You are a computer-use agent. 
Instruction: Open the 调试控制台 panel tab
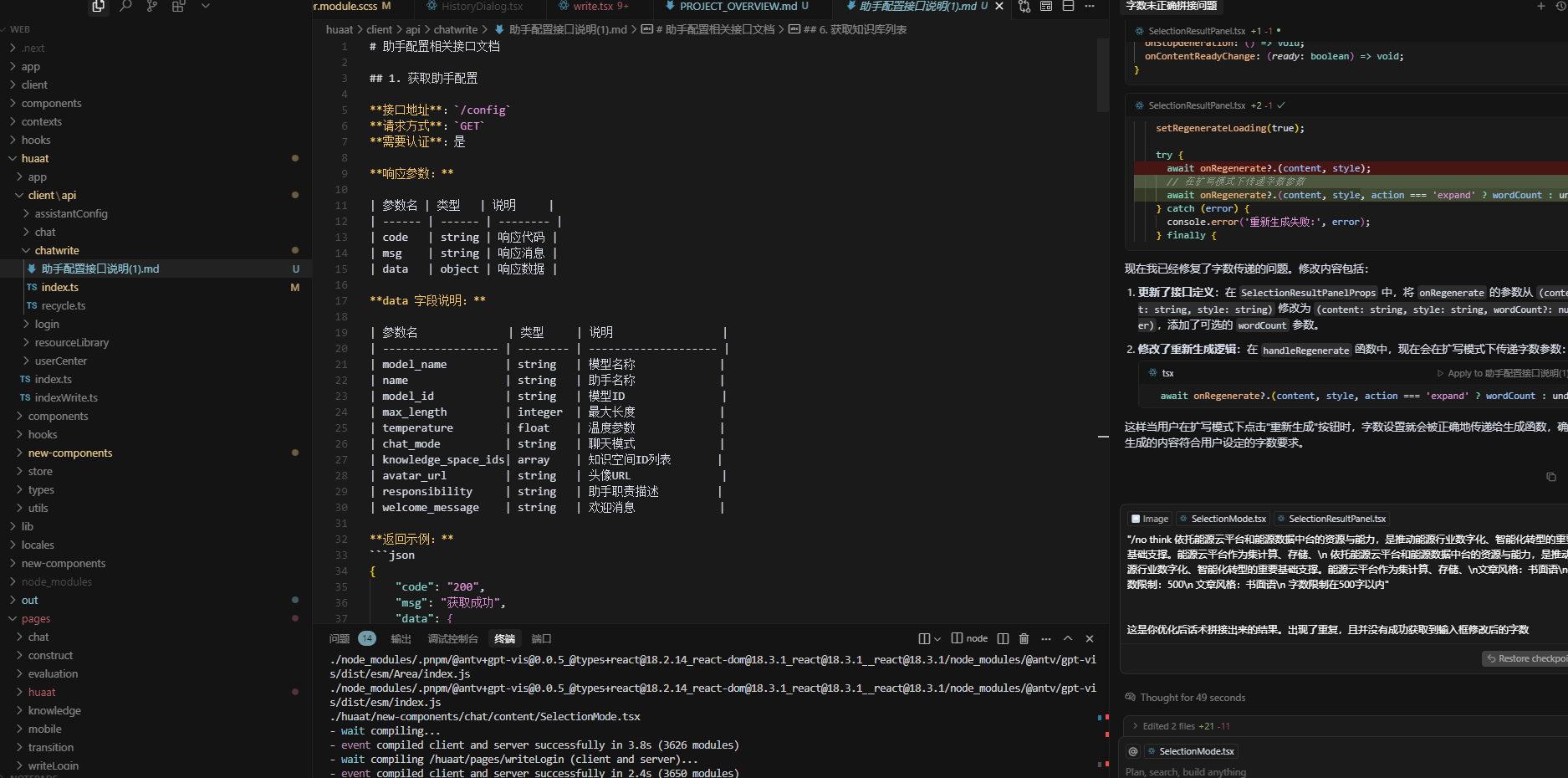(452, 638)
